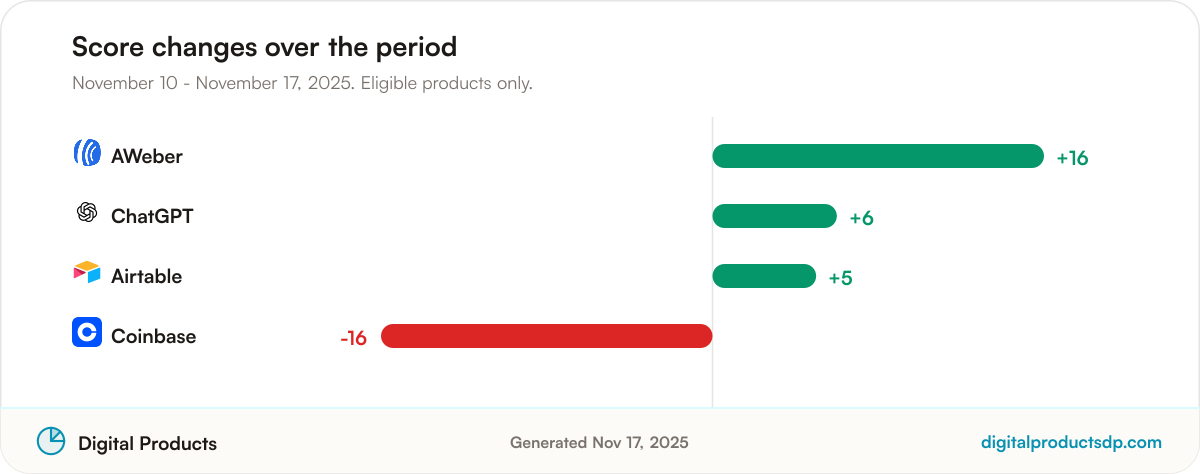Image resolution: width=1200 pixels, height=474 pixels.
Task: Open the digitalproductsdp.com link
Action: click(1071, 442)
